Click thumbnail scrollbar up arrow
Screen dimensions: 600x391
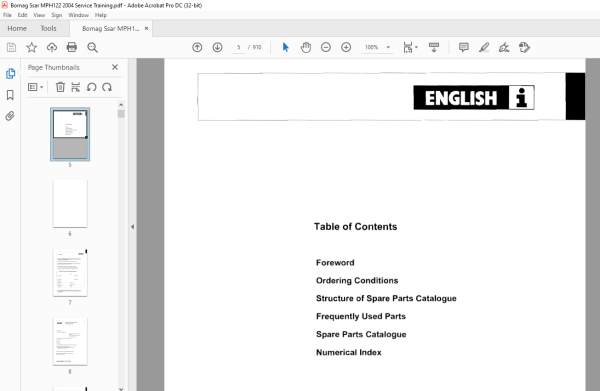point(121,105)
